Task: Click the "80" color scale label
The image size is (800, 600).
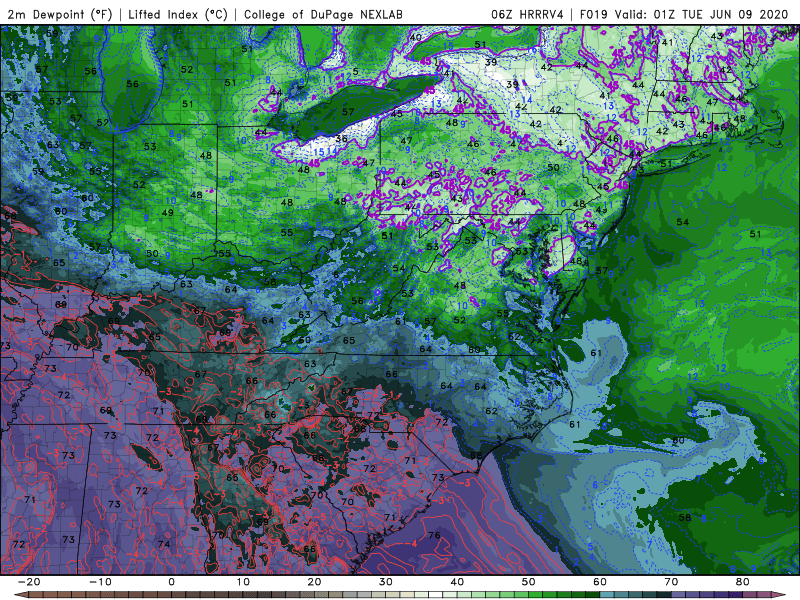Action: point(743,582)
